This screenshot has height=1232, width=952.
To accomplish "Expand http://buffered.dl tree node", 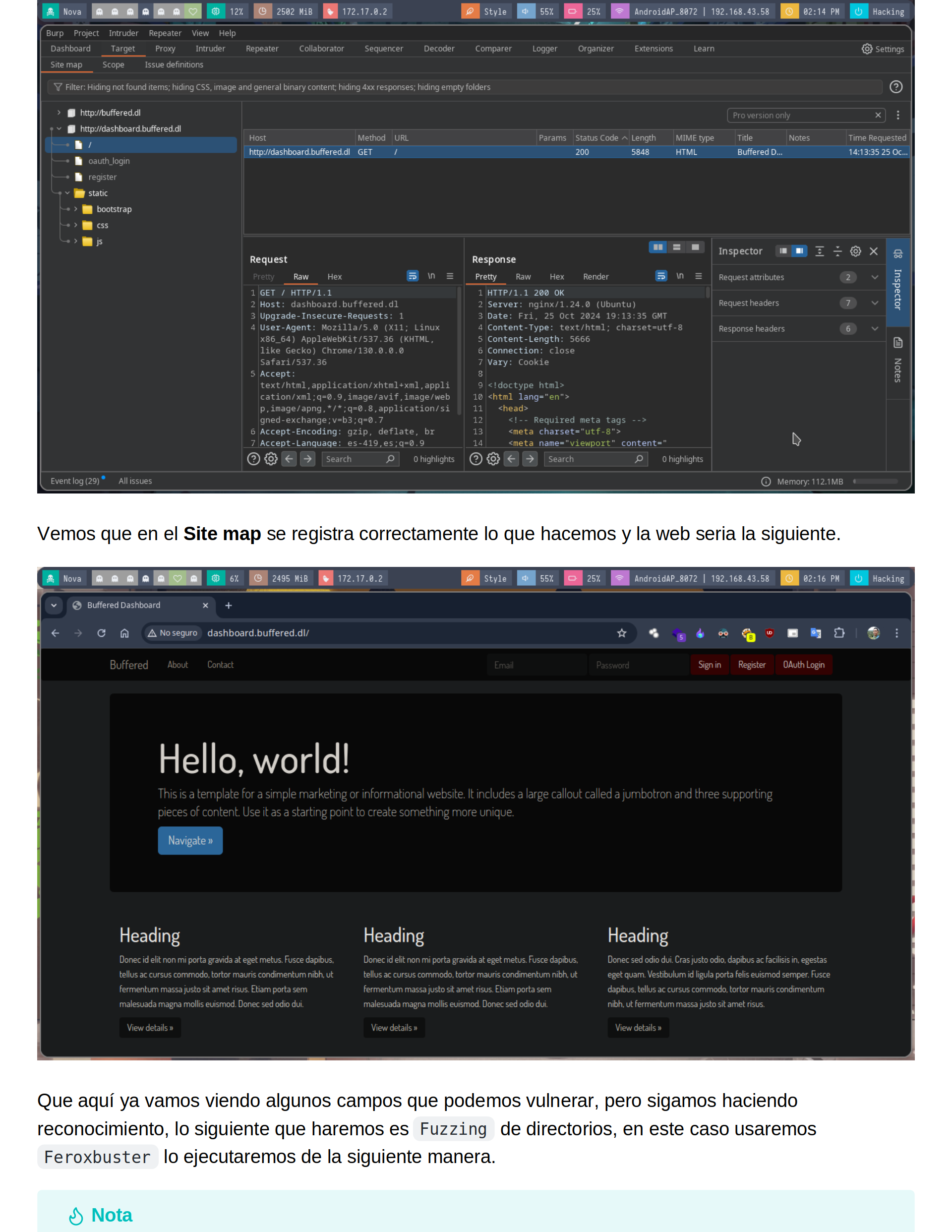I will tap(59, 113).
